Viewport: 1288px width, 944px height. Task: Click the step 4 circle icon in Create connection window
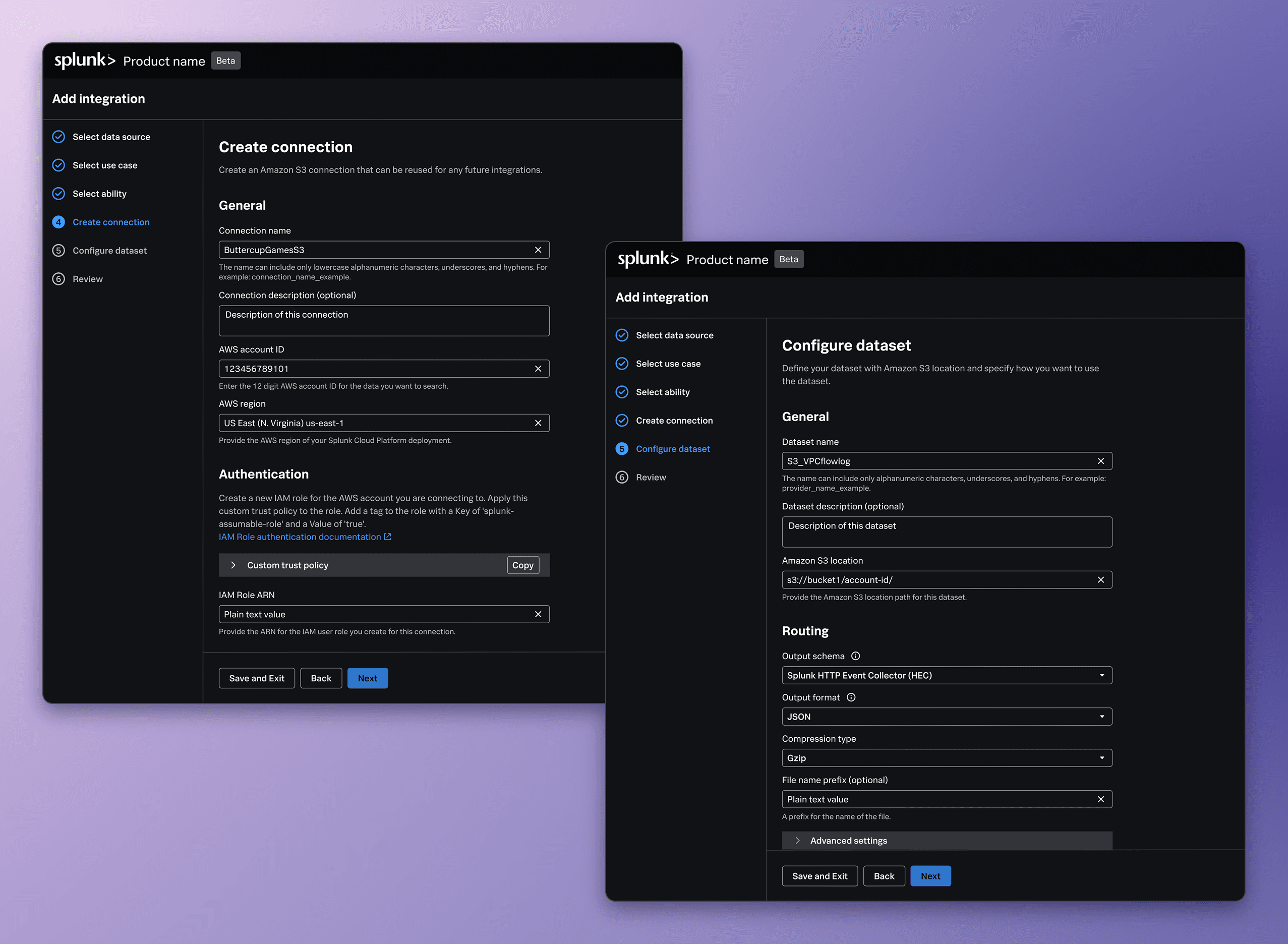pyautogui.click(x=58, y=222)
